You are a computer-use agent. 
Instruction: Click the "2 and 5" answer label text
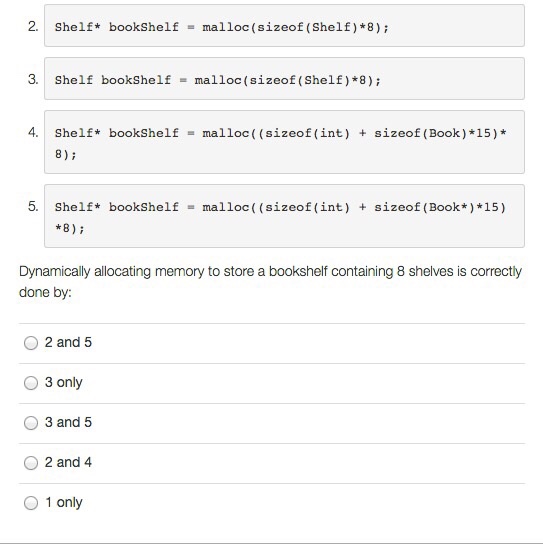coord(68,342)
